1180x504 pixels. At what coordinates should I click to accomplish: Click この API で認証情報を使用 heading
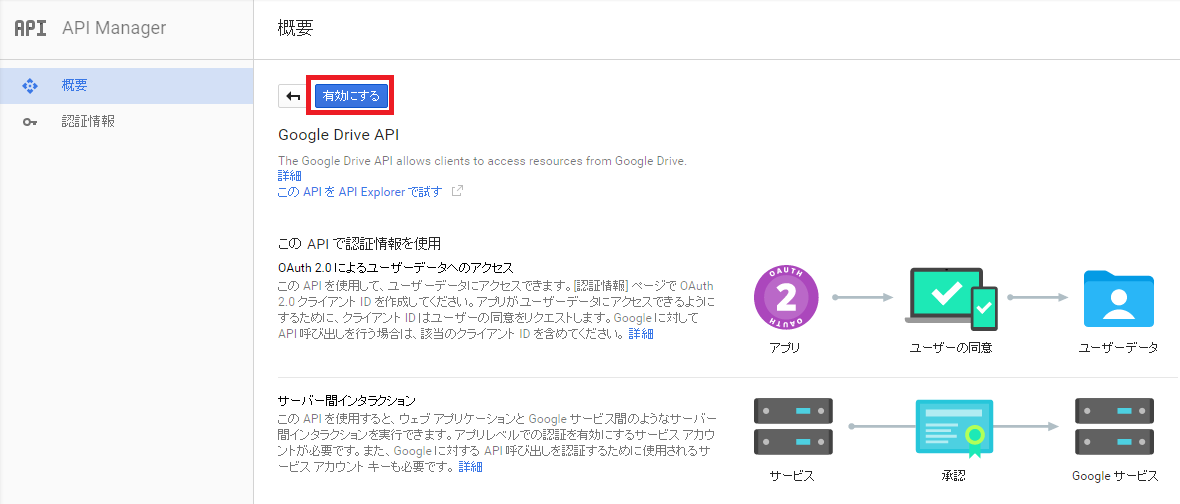pyautogui.click(x=359, y=244)
